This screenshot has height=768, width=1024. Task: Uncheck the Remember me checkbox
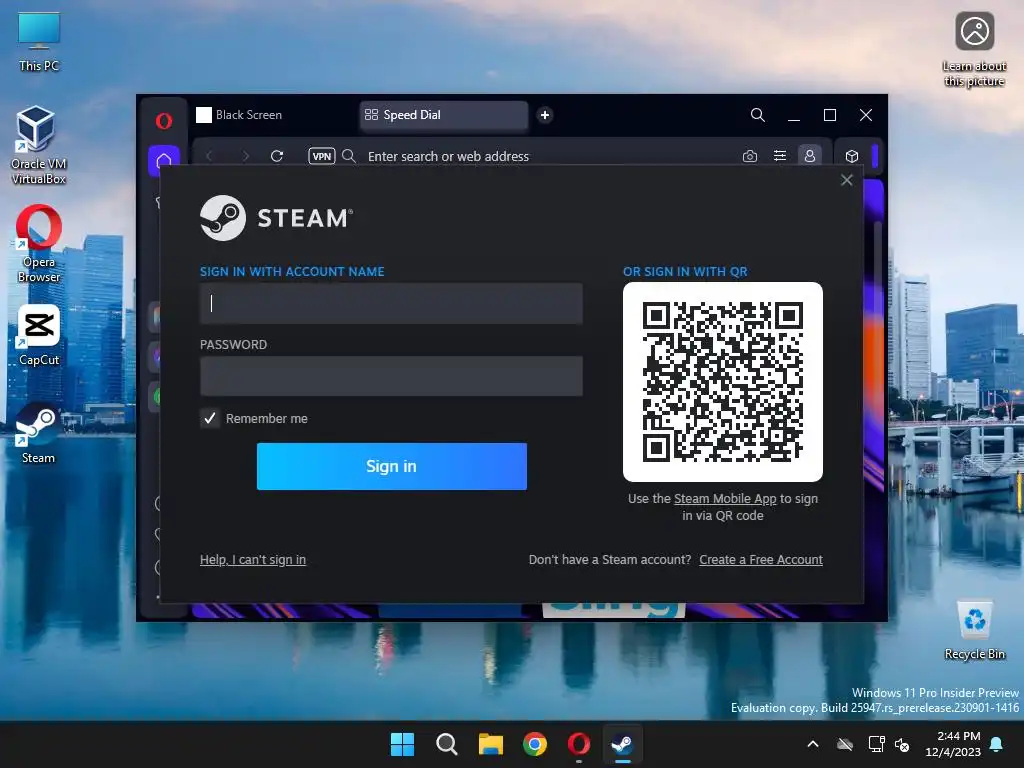click(x=210, y=418)
